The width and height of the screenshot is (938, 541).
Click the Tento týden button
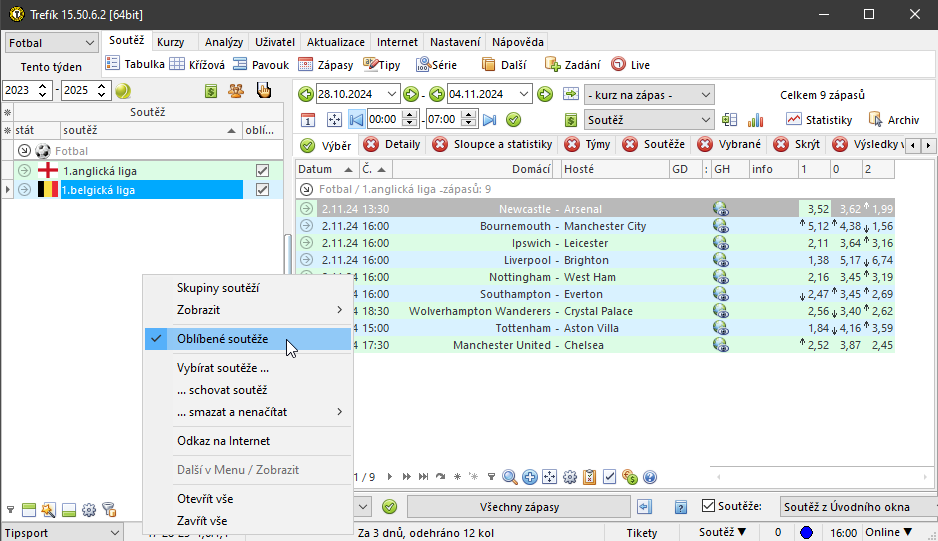(x=51, y=67)
